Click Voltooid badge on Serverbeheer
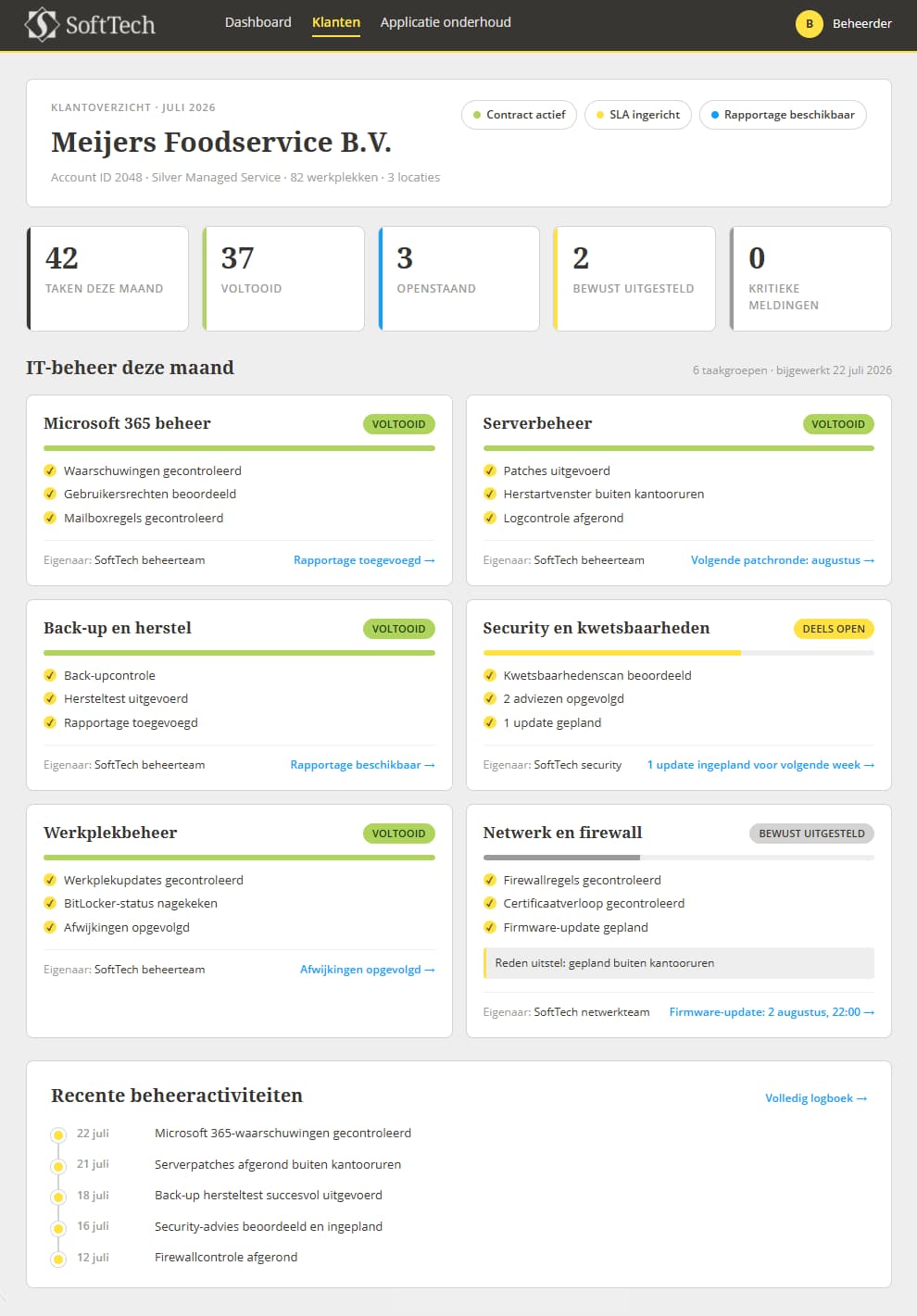 point(838,424)
